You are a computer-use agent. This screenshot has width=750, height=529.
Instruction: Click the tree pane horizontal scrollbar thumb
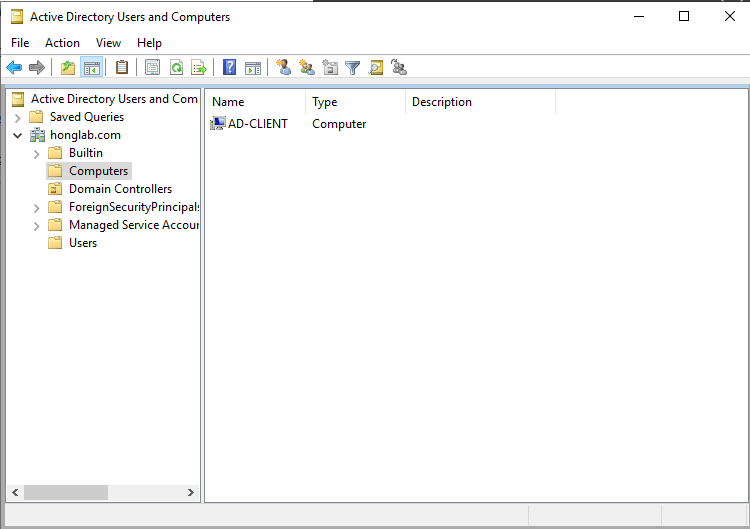pyautogui.click(x=66, y=492)
